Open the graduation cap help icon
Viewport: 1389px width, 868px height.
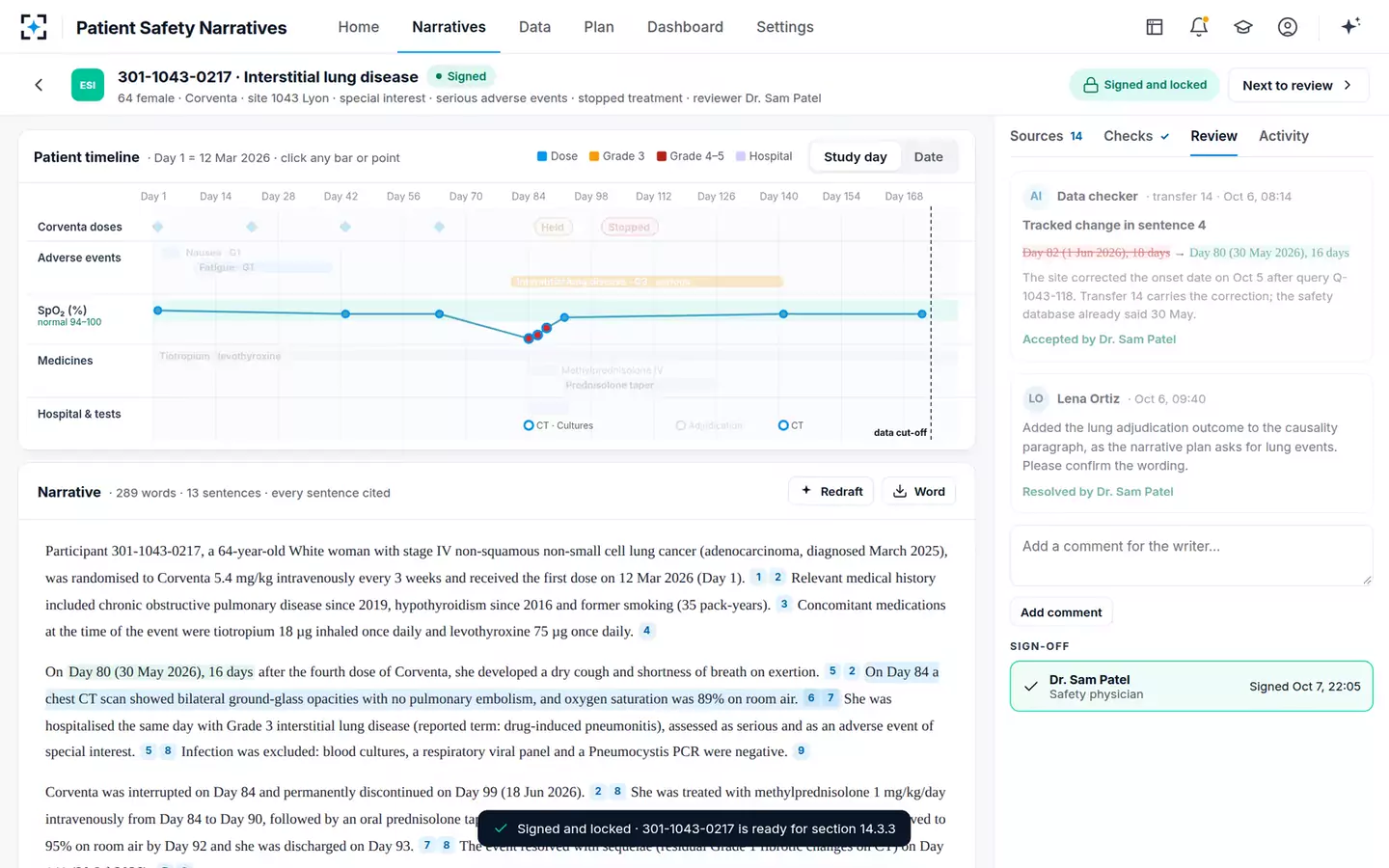[1243, 27]
